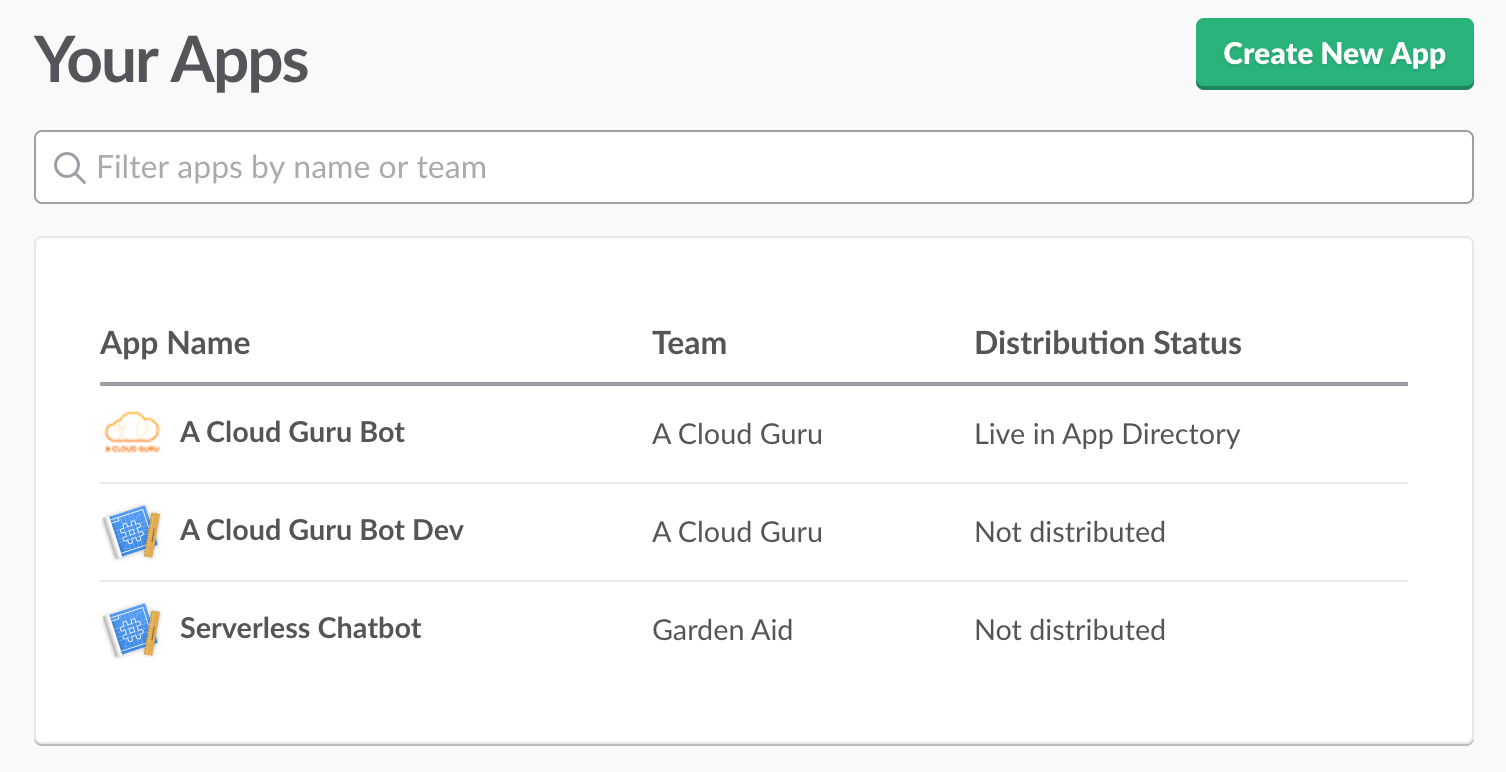Screen dimensions: 1506x772
Task: Click Not distributed status for Serverless Chatbot
Action: point(1069,630)
